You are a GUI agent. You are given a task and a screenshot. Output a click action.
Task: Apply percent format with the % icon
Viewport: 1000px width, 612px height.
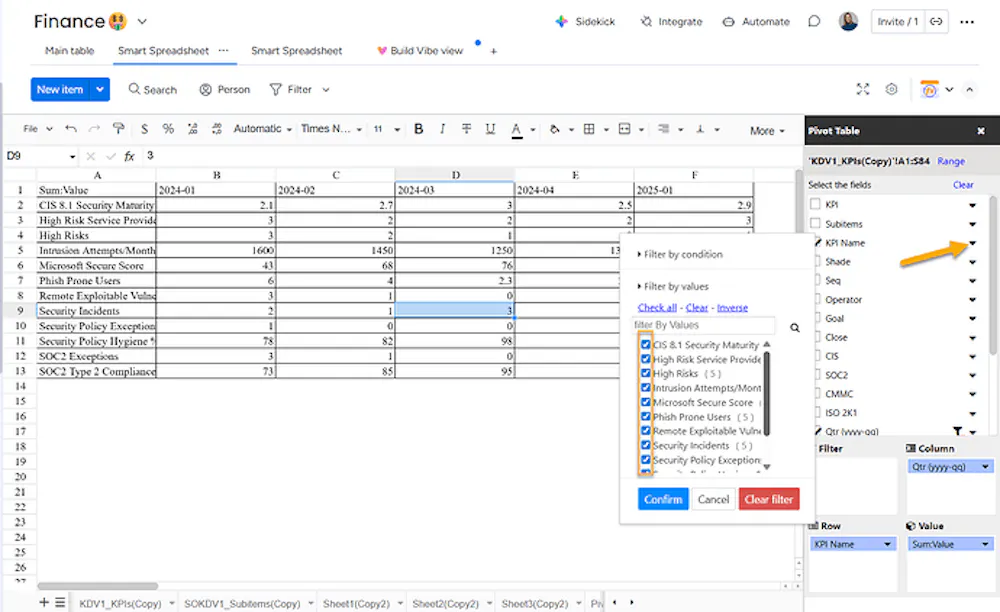[x=168, y=129]
